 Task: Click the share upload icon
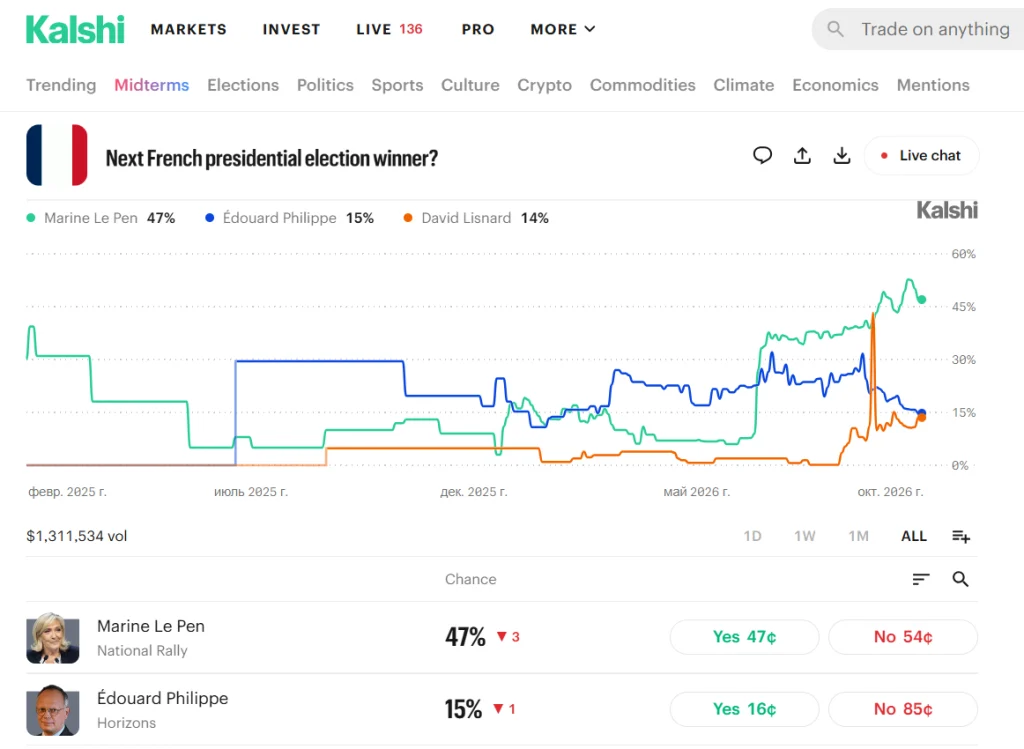coord(802,155)
